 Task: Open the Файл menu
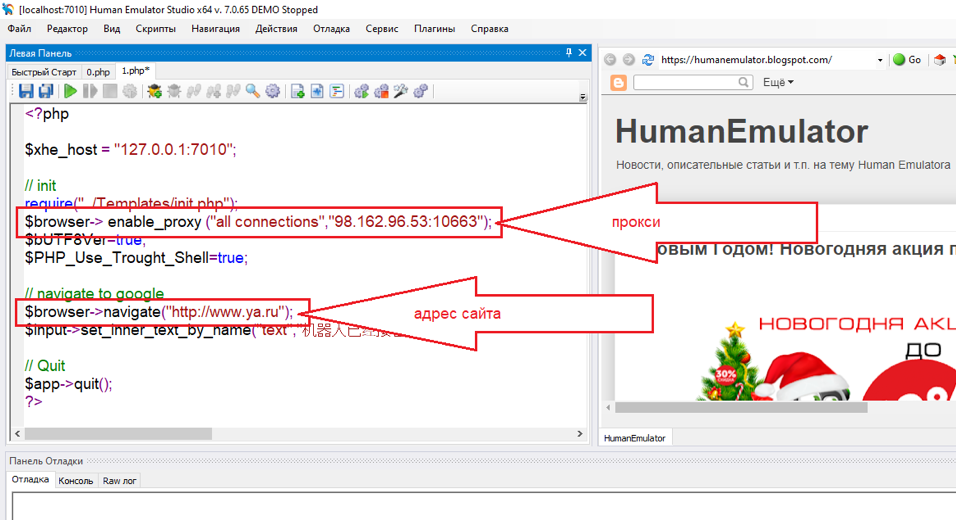click(x=20, y=29)
